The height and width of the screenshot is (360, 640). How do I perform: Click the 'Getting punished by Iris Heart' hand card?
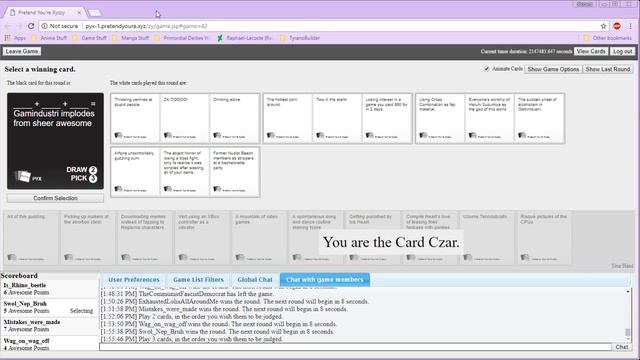coord(373,238)
